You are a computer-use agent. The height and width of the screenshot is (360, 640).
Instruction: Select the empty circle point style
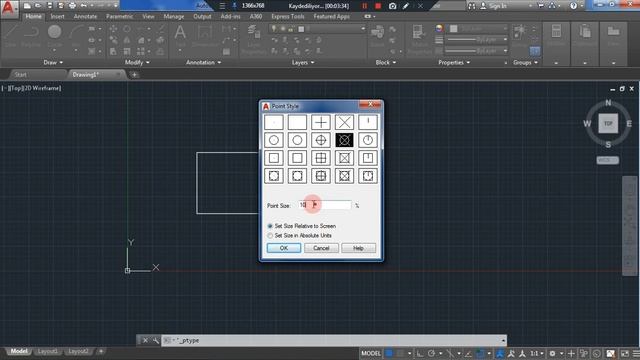point(297,140)
